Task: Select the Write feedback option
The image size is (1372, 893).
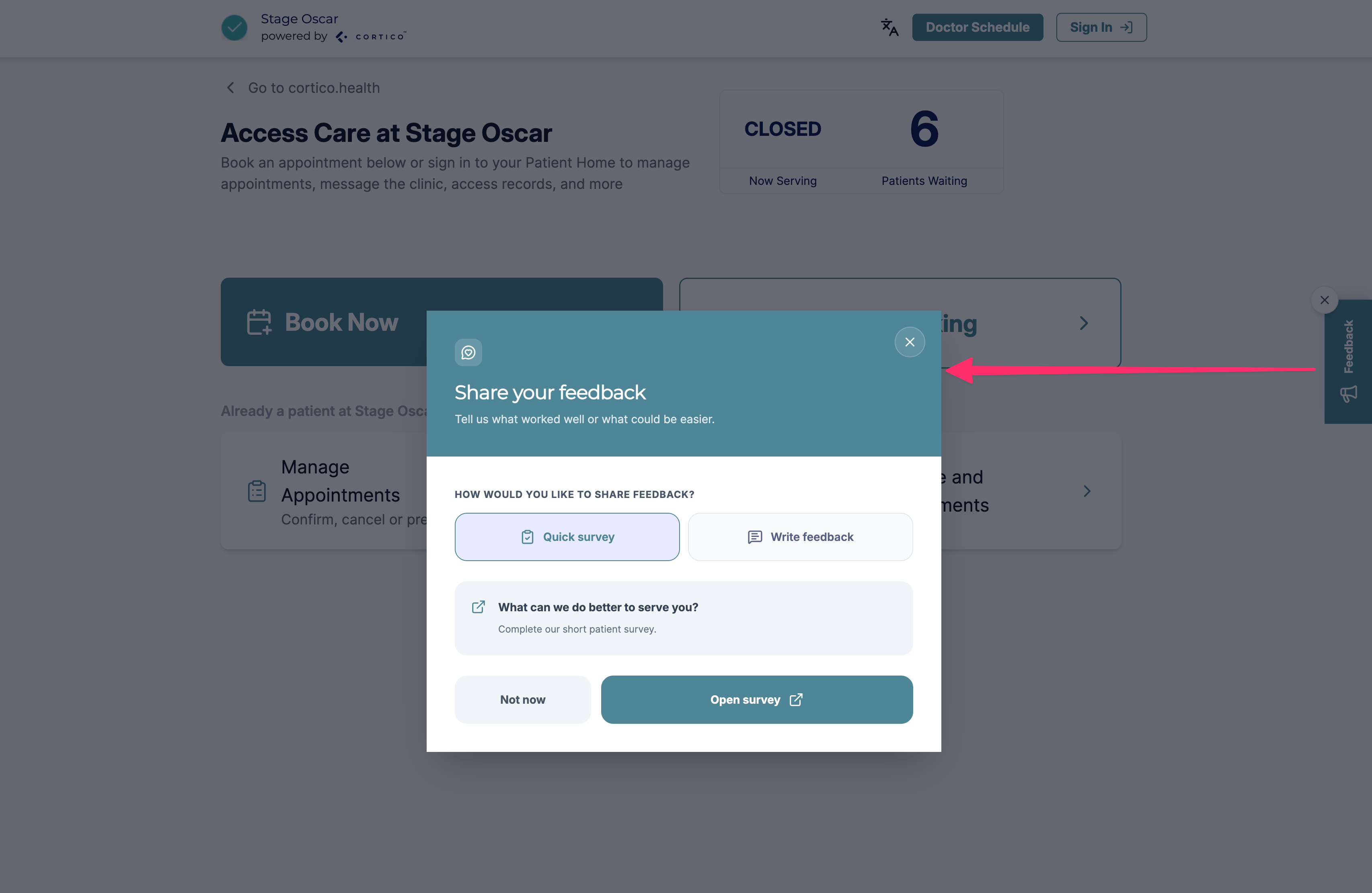Action: (x=800, y=537)
